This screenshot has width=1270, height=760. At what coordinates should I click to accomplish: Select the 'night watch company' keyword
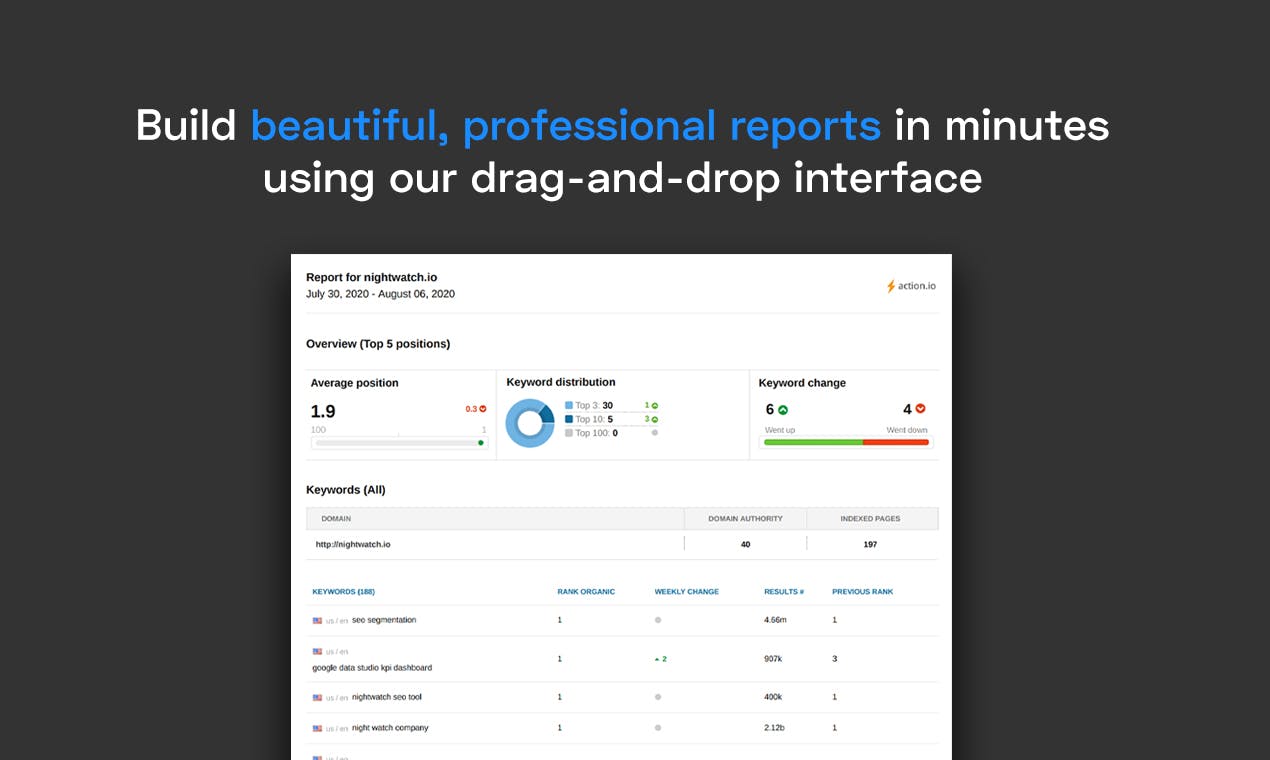[390, 728]
